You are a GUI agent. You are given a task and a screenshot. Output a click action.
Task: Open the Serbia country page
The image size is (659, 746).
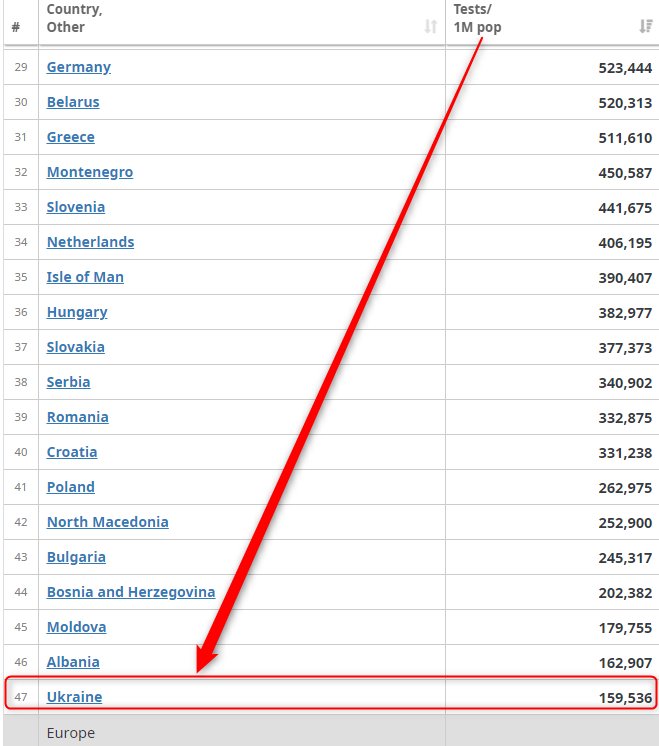[68, 382]
